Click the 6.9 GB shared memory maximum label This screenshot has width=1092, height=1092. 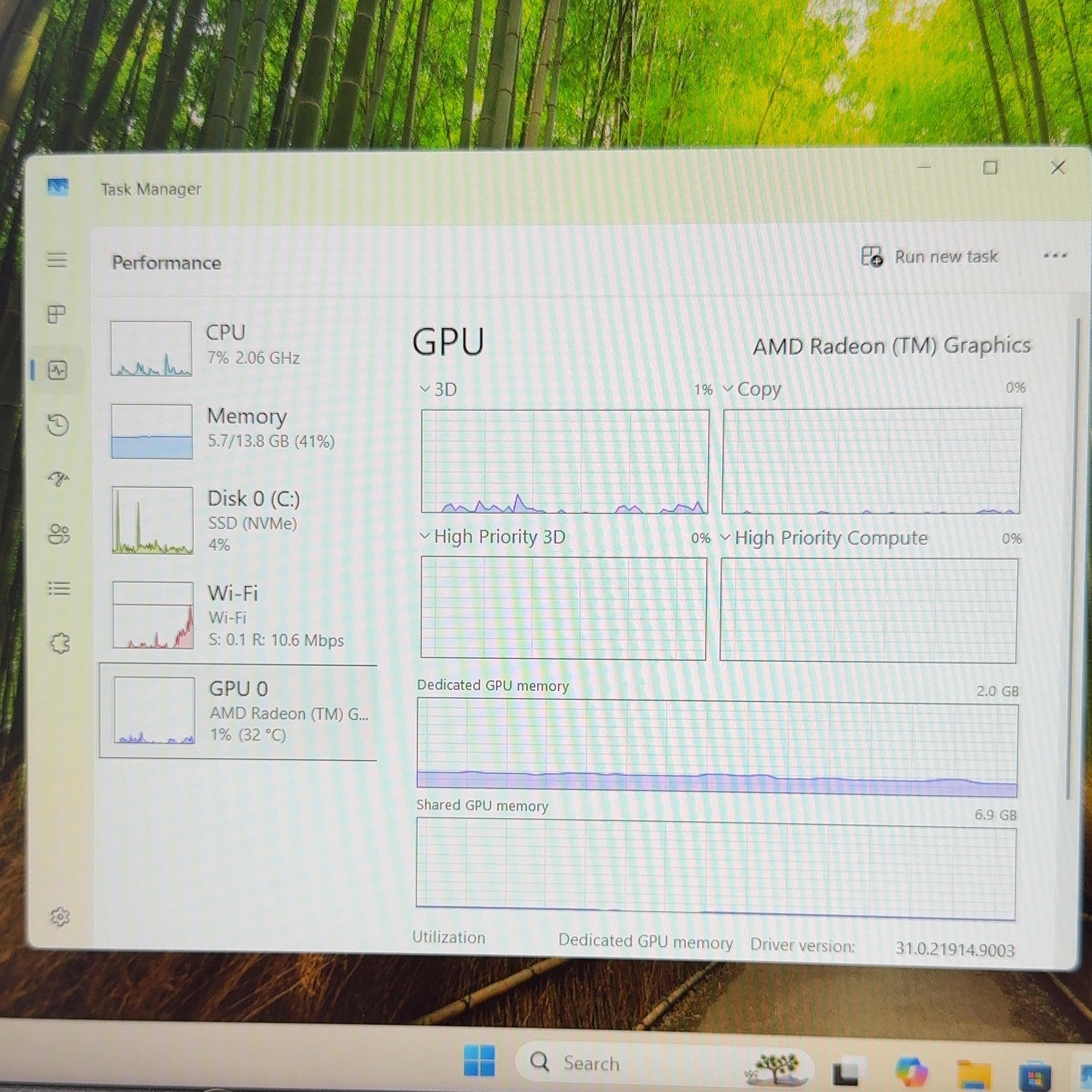(x=996, y=815)
